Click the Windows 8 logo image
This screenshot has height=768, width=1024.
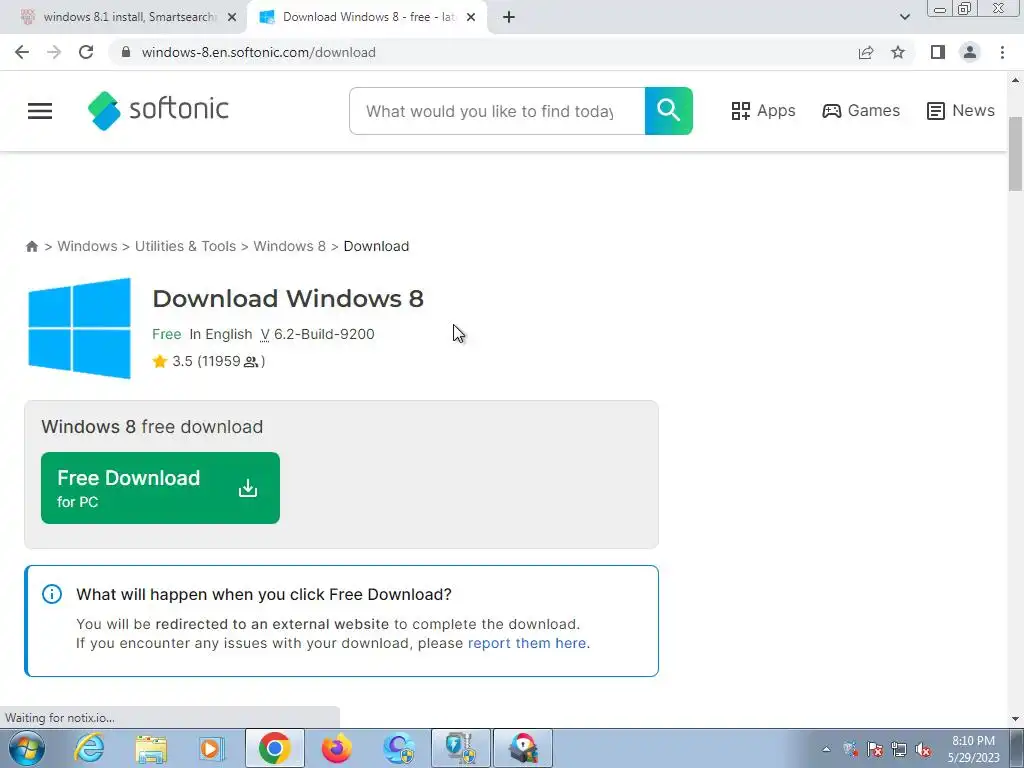(79, 328)
